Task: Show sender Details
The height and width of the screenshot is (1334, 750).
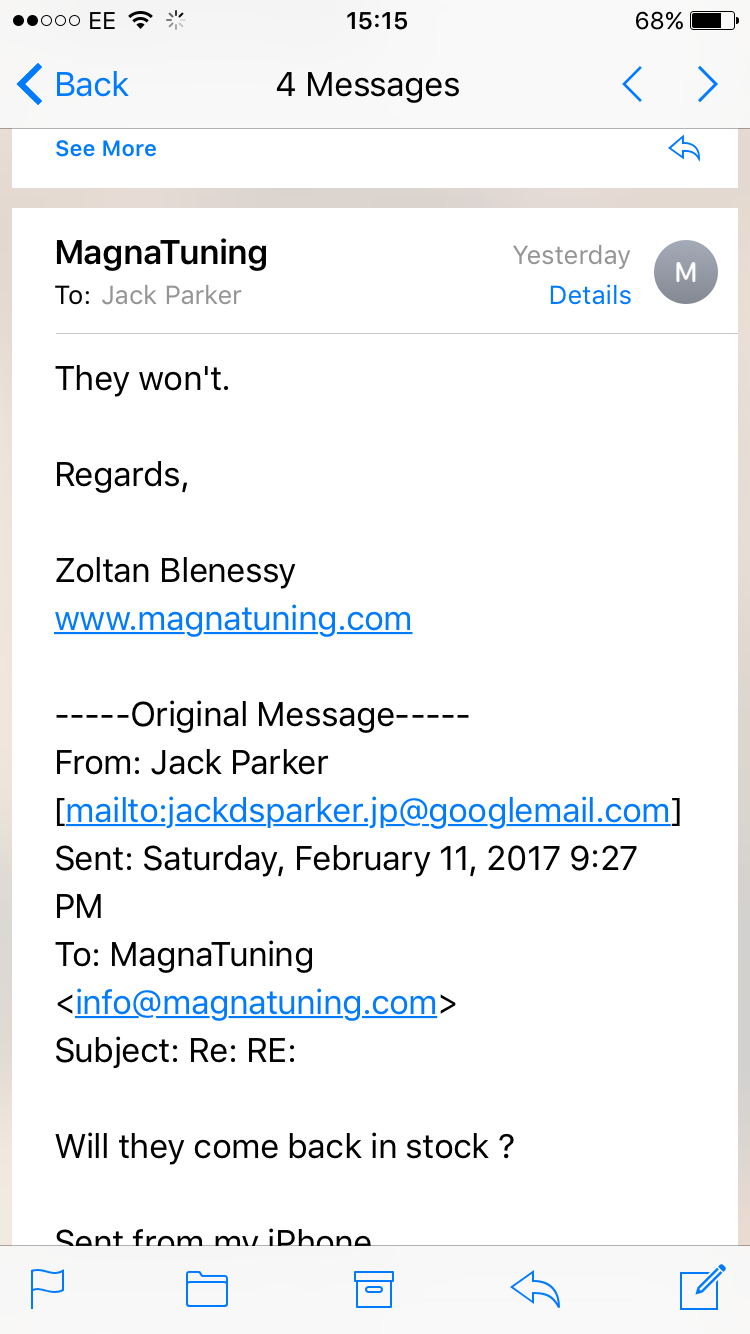Action: 590,296
